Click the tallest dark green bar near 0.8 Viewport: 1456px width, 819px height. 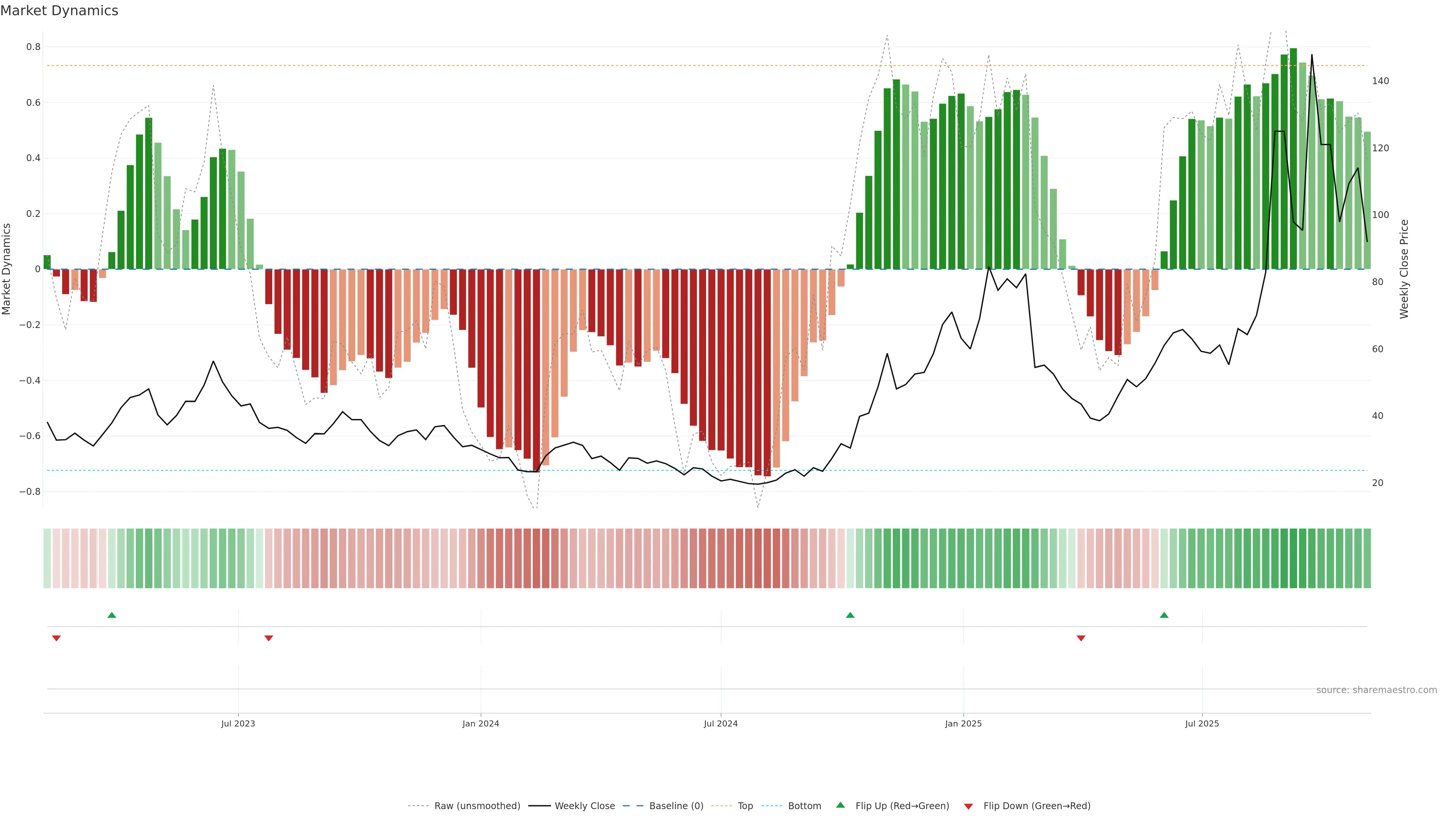[1293, 158]
